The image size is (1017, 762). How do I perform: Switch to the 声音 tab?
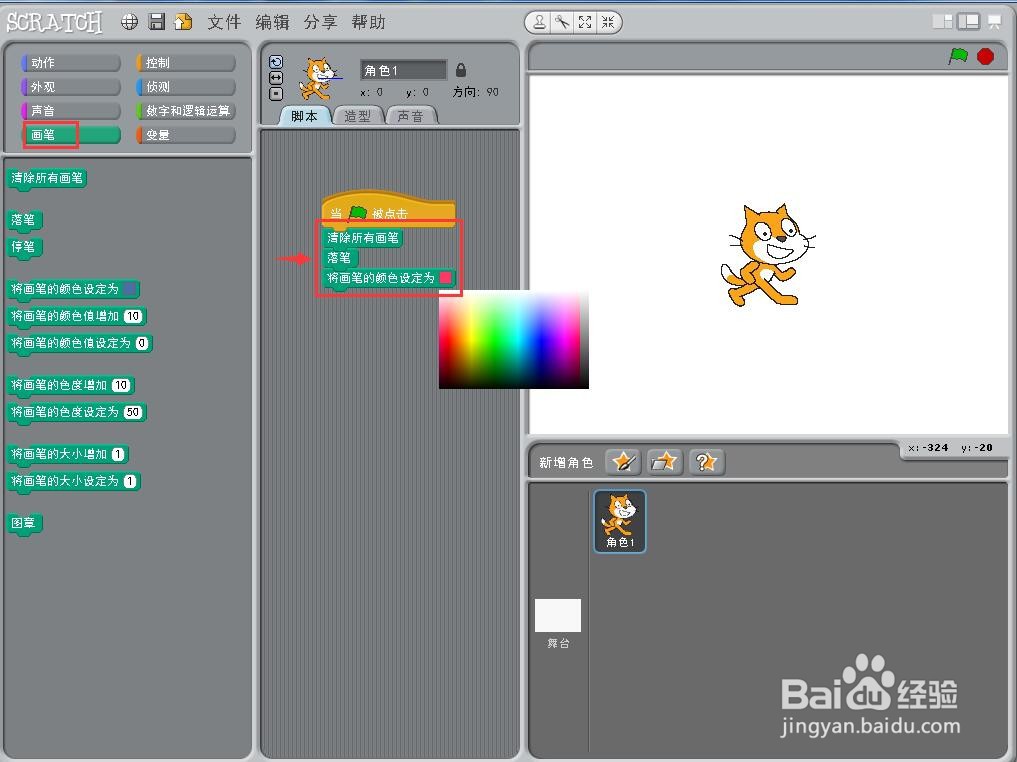point(411,115)
